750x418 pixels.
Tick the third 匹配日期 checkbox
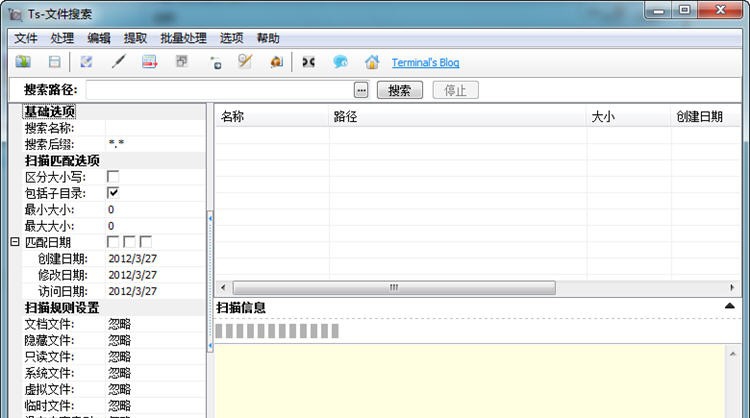pos(146,242)
